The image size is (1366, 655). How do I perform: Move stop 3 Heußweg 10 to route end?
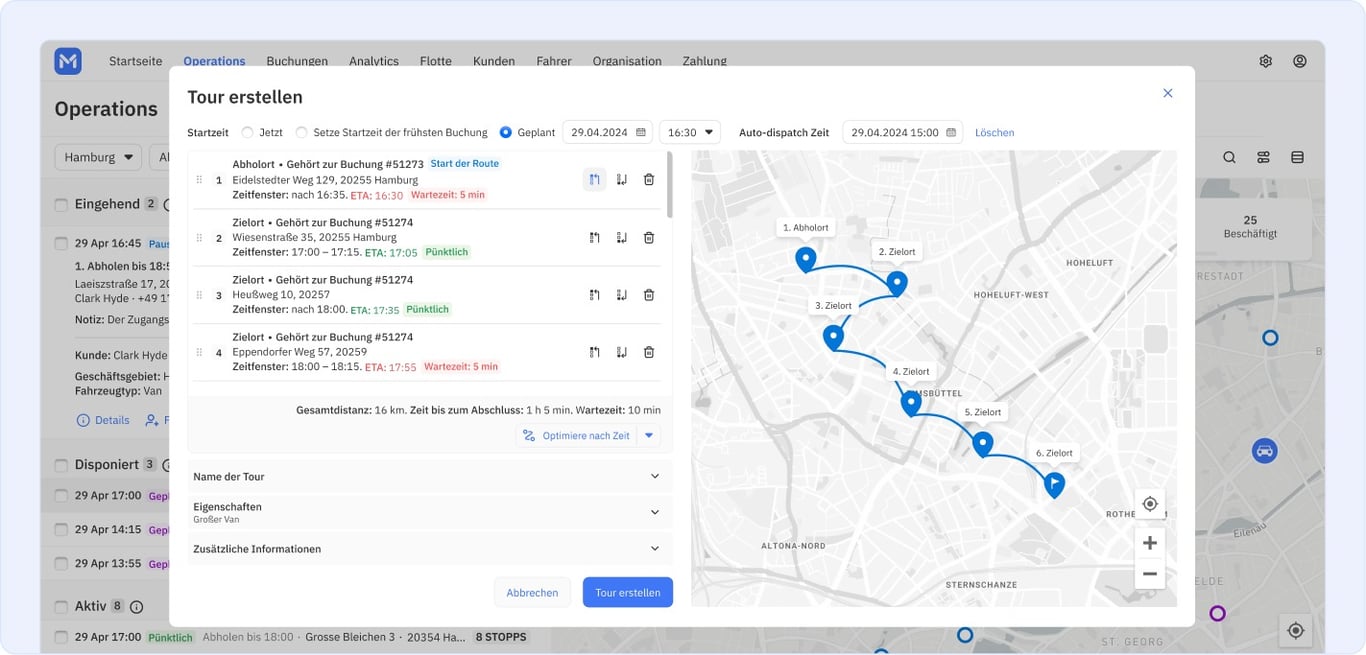click(622, 295)
